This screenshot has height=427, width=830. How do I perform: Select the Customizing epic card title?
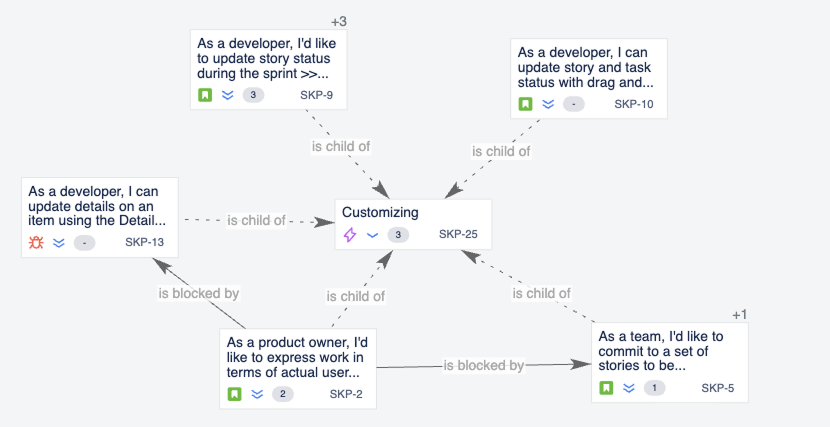click(380, 213)
